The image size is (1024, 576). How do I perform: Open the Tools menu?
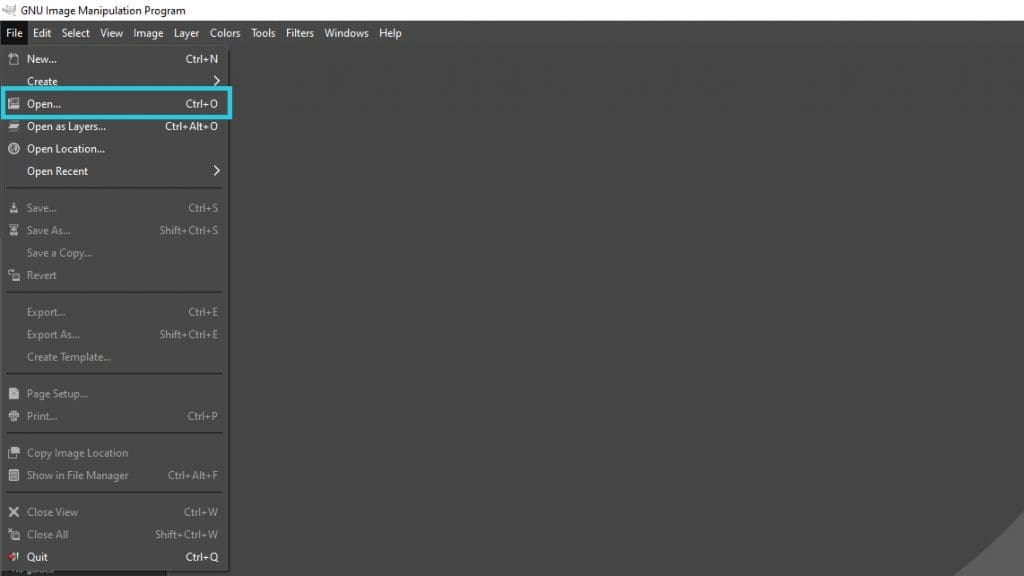click(x=263, y=33)
